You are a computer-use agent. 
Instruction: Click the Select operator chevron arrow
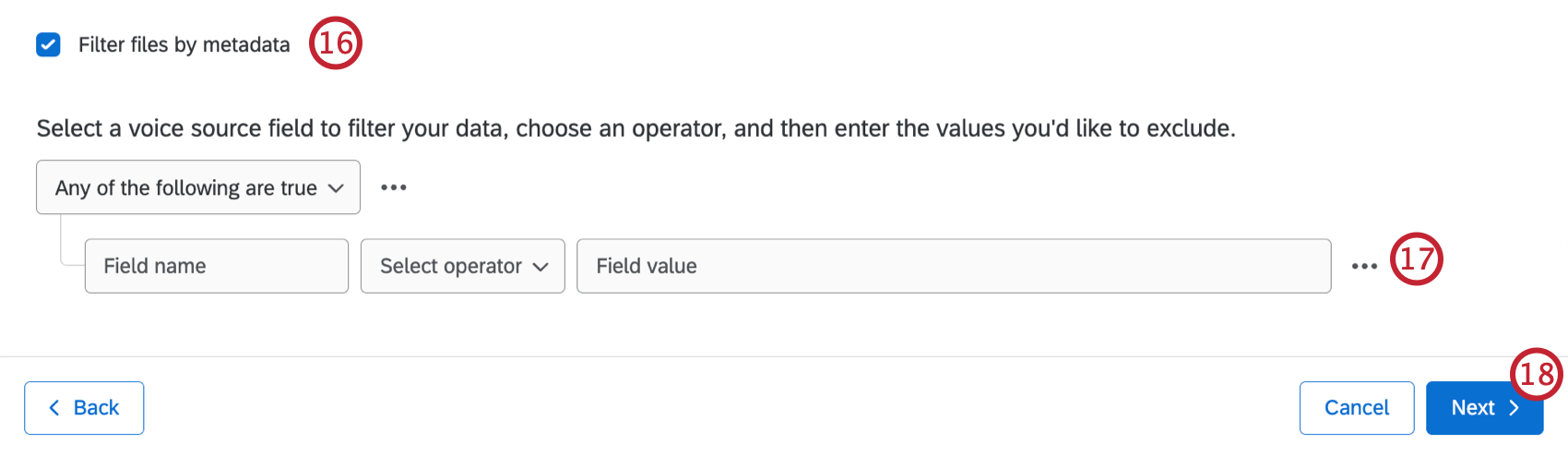click(540, 267)
